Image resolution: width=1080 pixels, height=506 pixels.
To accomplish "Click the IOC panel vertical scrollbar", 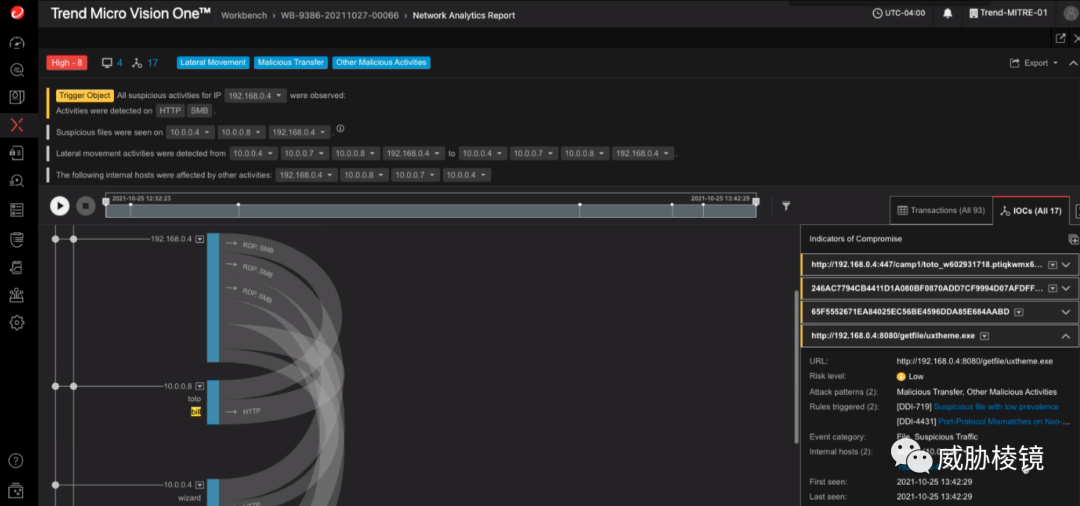I will (798, 365).
